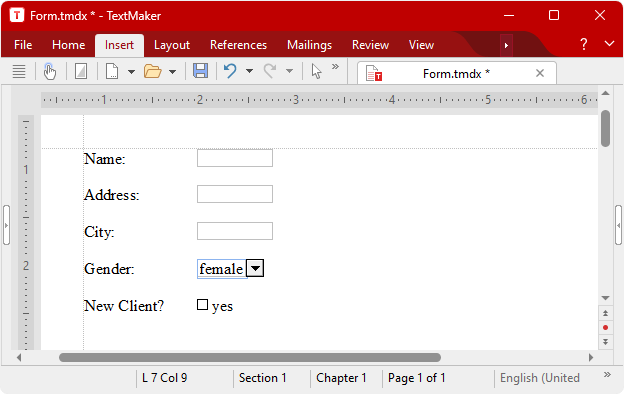This screenshot has width=624, height=394.
Task: Click Section 1 in status bar
Action: coord(263,378)
